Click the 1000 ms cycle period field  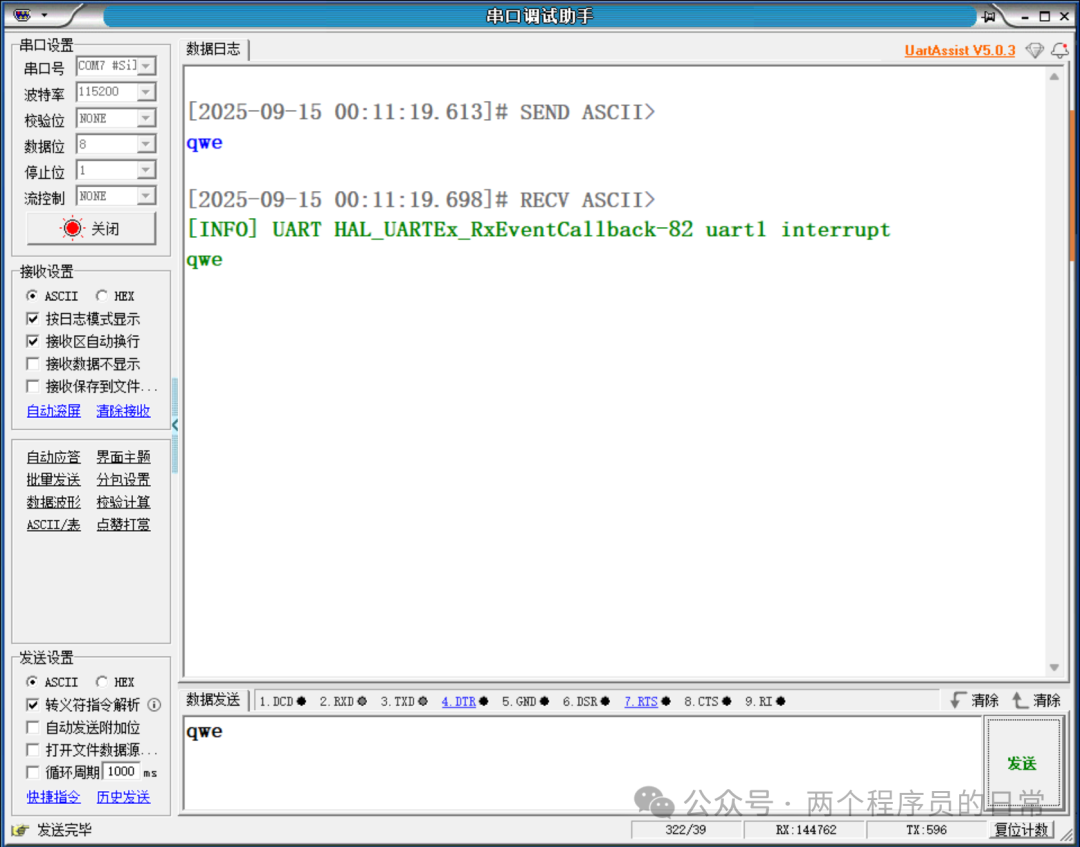[x=121, y=771]
